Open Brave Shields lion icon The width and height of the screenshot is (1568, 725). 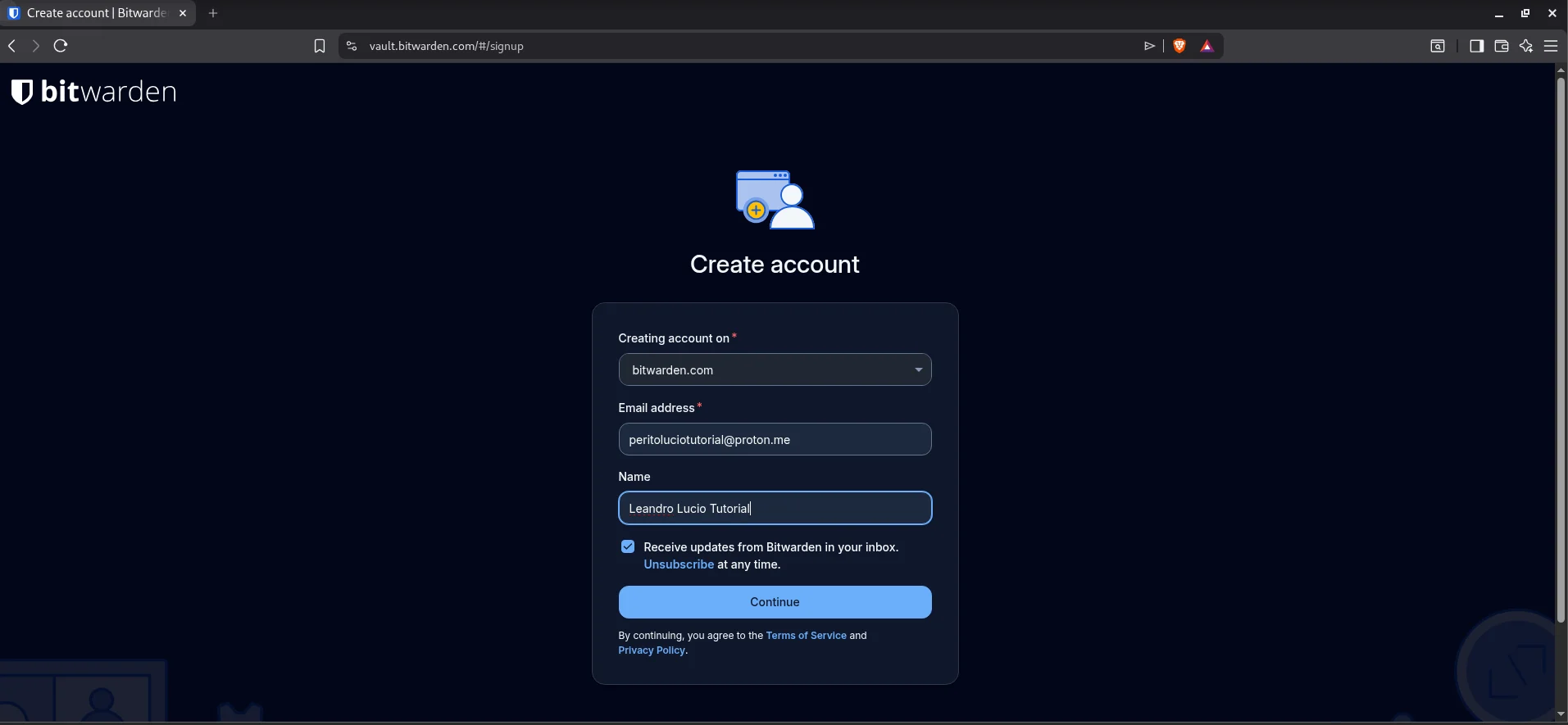coord(1179,46)
